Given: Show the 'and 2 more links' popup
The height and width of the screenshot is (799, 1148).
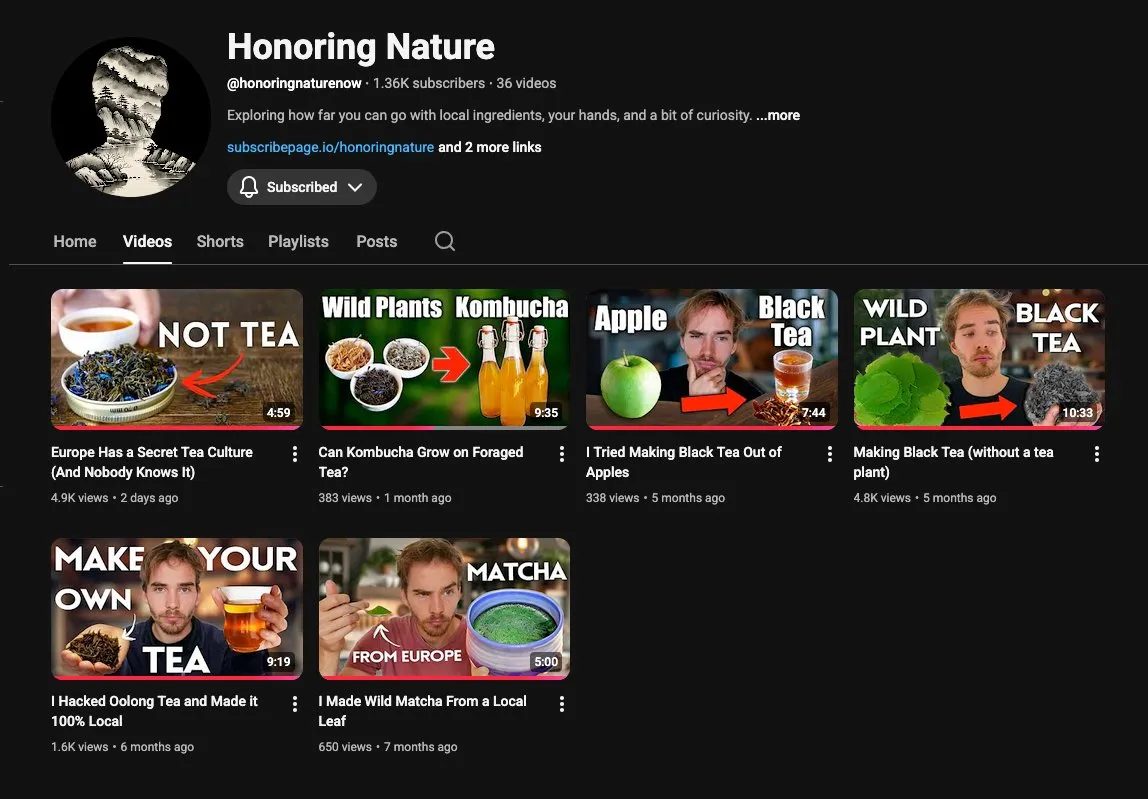Looking at the screenshot, I should (x=490, y=147).
